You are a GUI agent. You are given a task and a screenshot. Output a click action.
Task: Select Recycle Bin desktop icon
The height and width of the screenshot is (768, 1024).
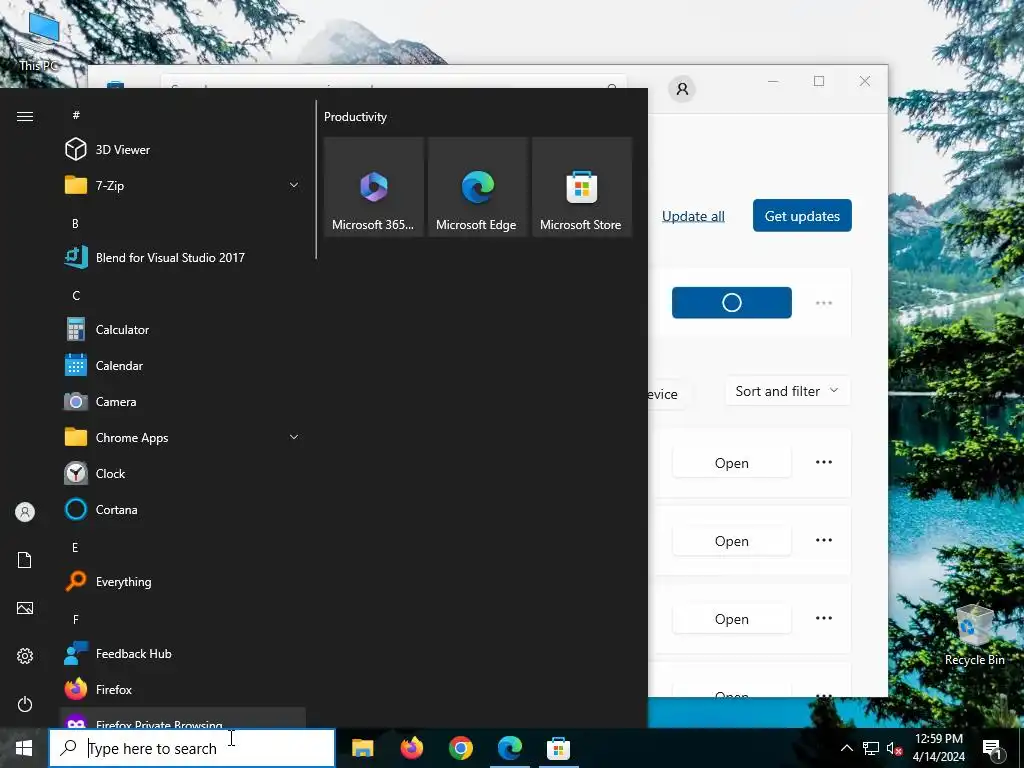coord(974,635)
